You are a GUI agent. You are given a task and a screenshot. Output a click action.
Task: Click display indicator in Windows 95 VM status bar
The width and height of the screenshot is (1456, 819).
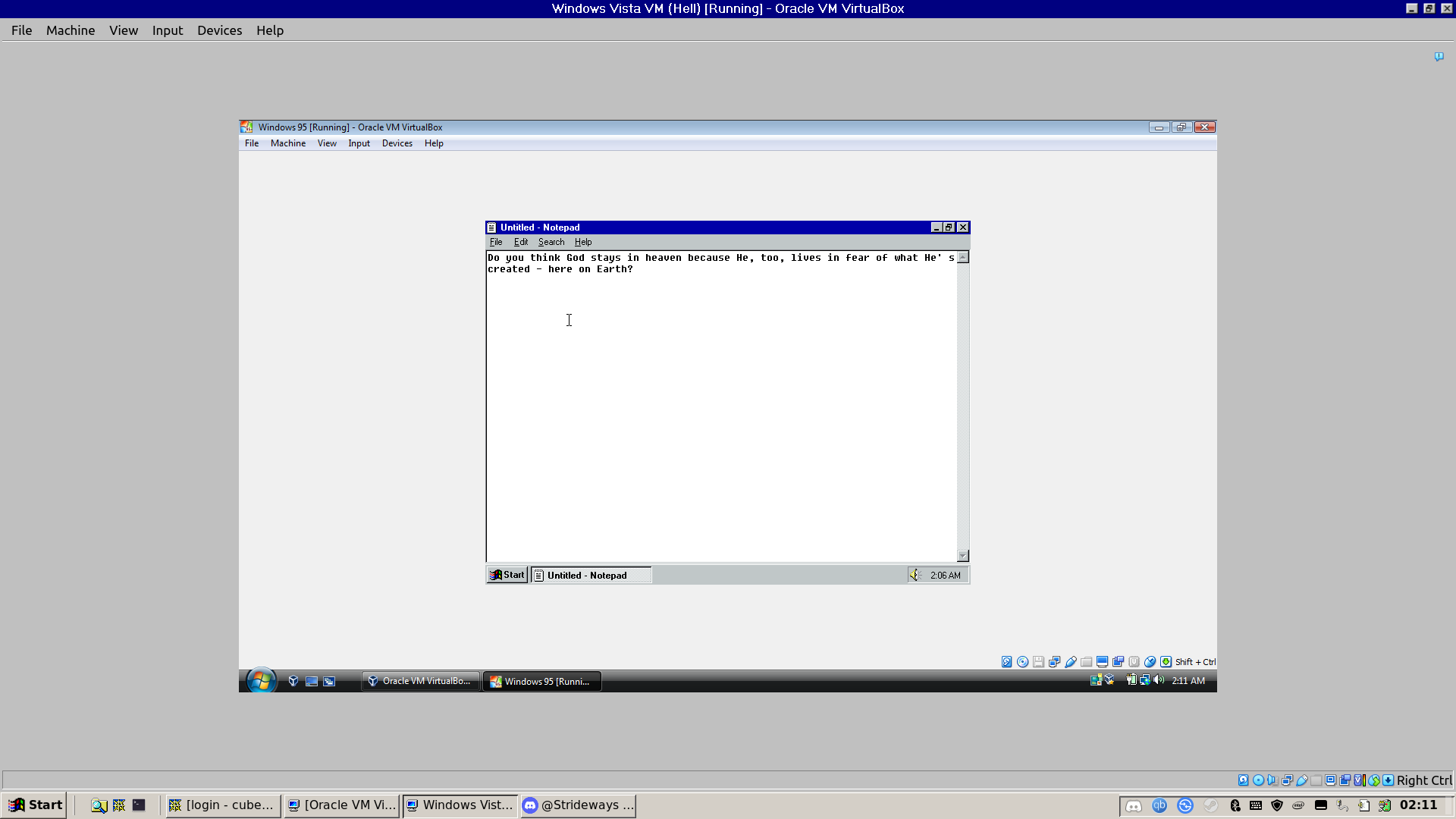point(1102,662)
